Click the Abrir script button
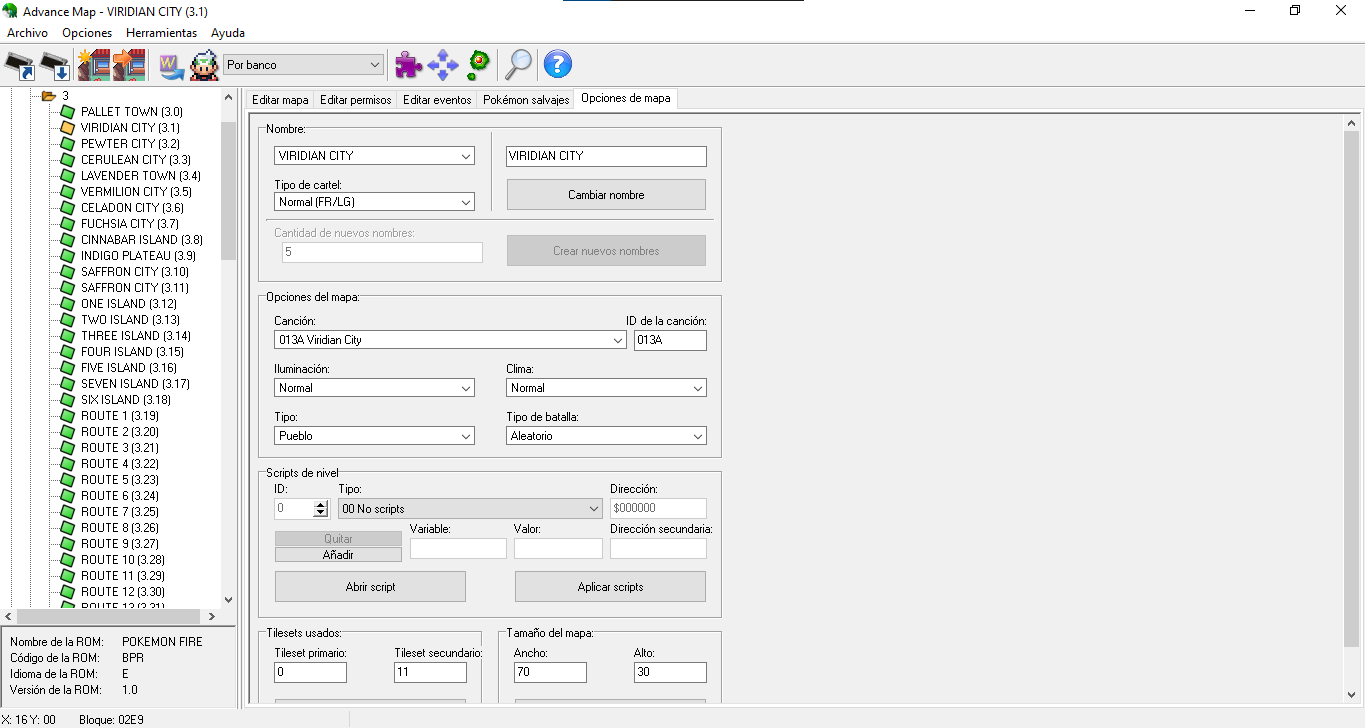1365x728 pixels. 370,587
